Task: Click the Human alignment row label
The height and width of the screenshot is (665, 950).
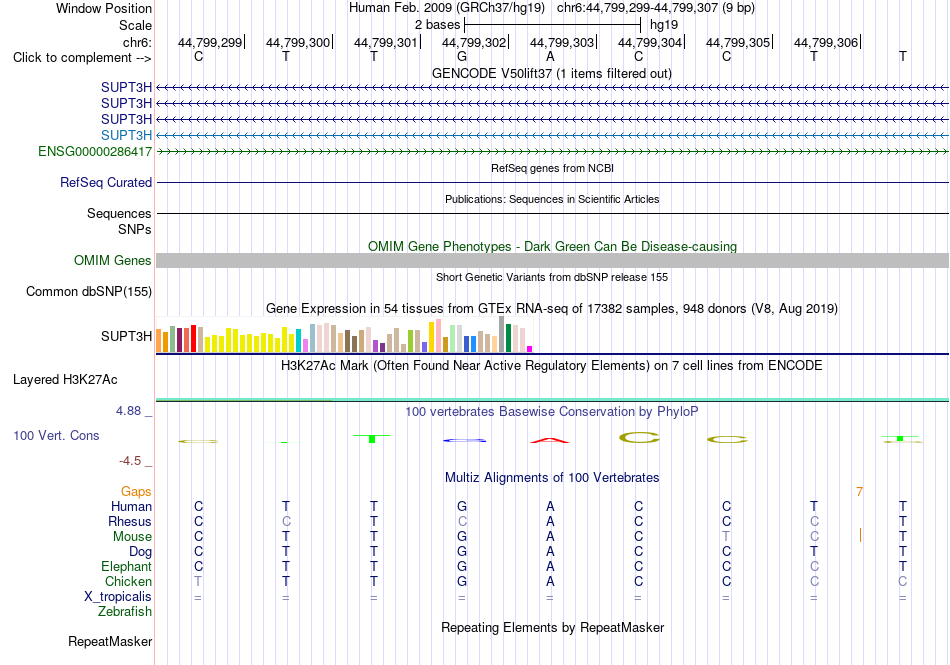Action: point(131,506)
